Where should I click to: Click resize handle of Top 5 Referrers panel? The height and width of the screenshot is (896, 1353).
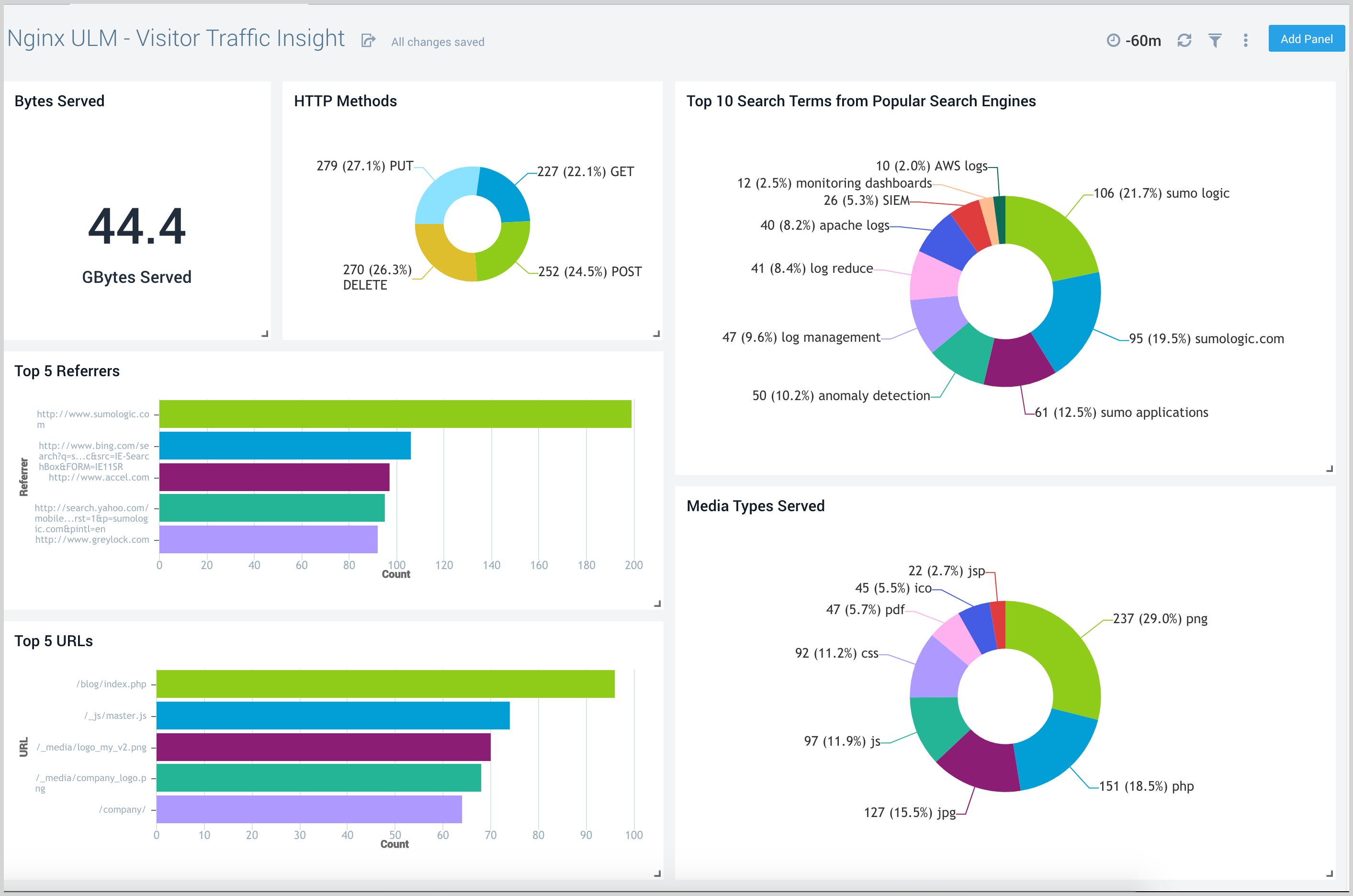pos(657,604)
